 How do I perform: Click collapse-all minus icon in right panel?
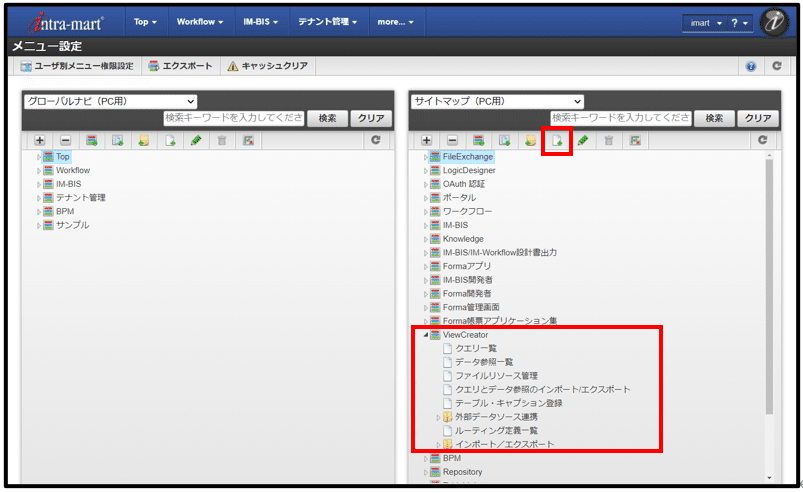coord(452,140)
